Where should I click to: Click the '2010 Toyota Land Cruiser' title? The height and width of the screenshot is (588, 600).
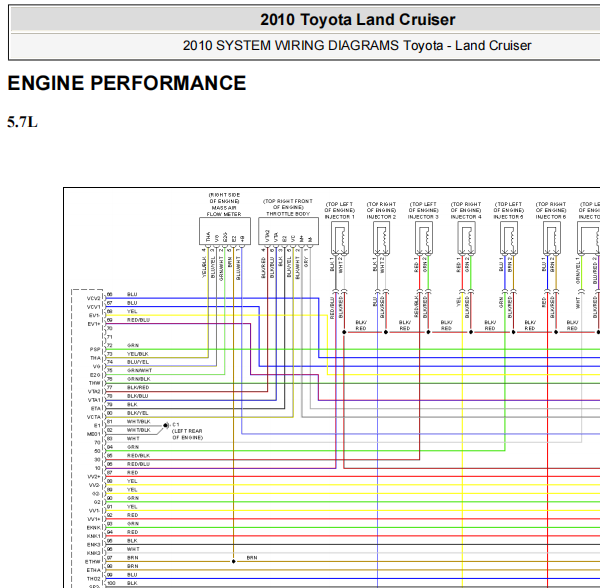pos(357,20)
